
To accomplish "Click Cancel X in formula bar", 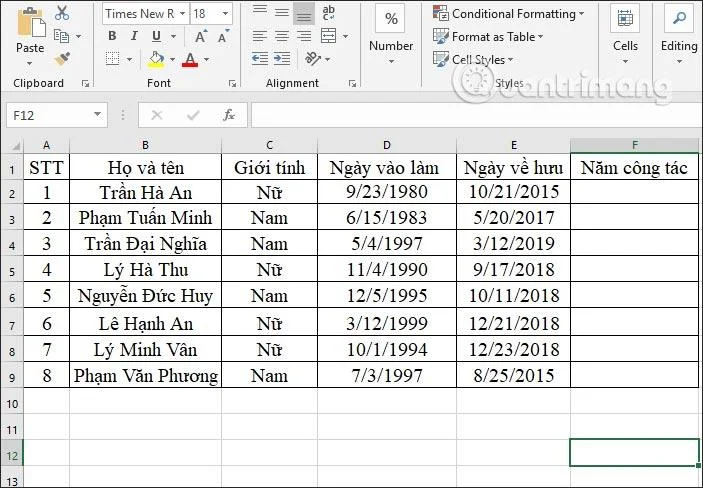I will point(157,116).
